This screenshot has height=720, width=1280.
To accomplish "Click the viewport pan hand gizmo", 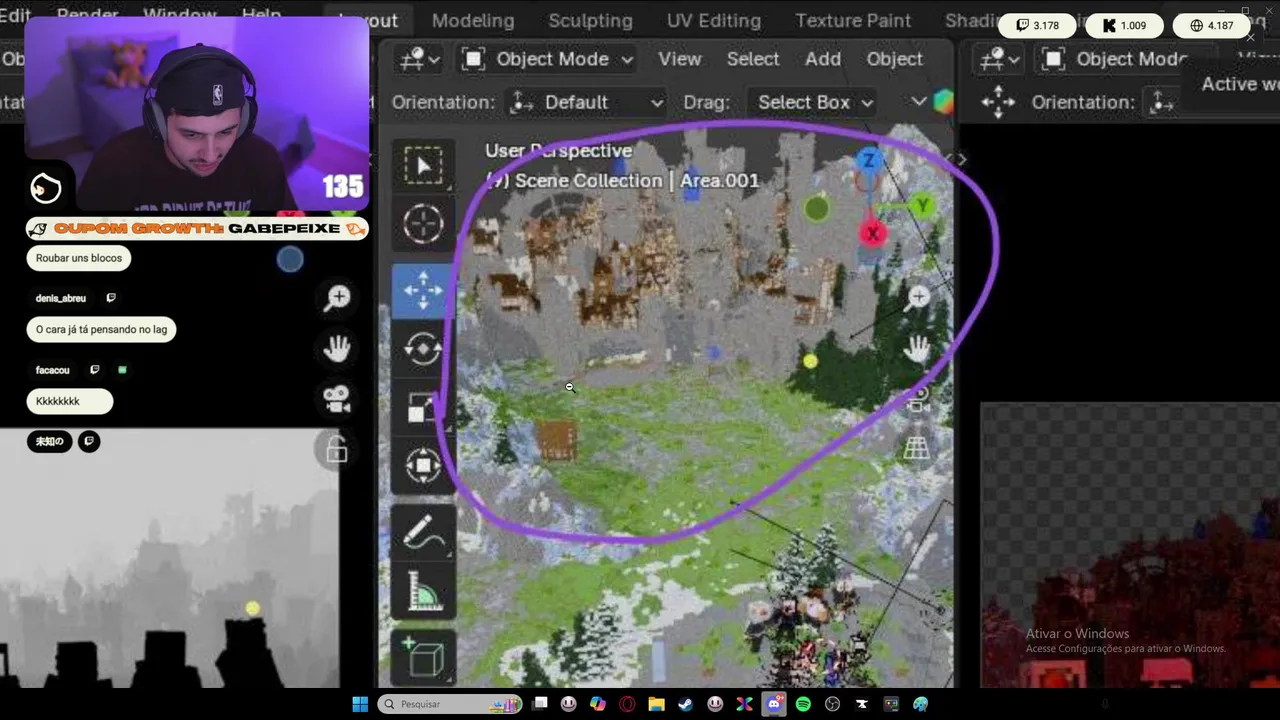I will [917, 348].
